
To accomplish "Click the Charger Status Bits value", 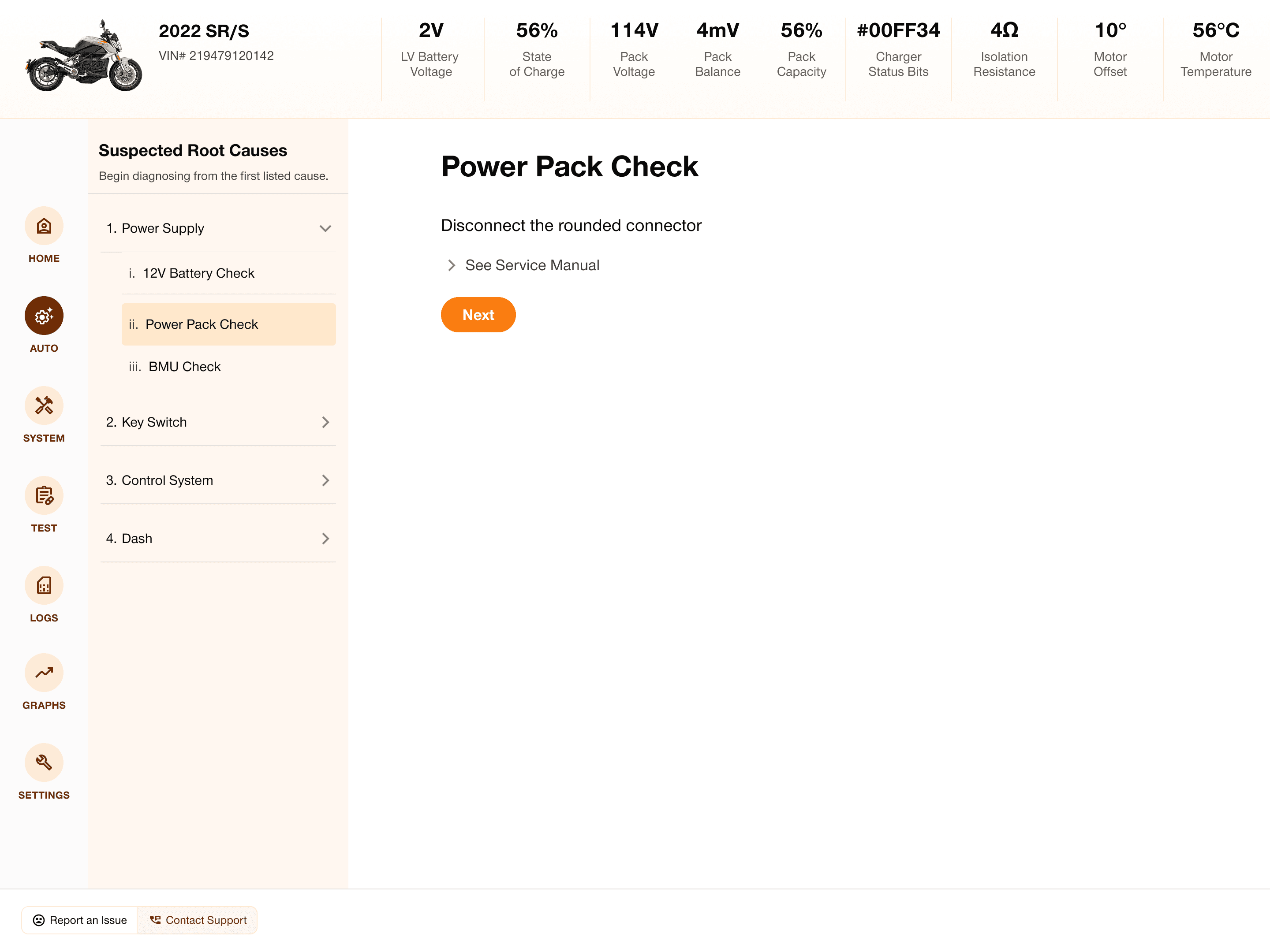I will [x=898, y=30].
